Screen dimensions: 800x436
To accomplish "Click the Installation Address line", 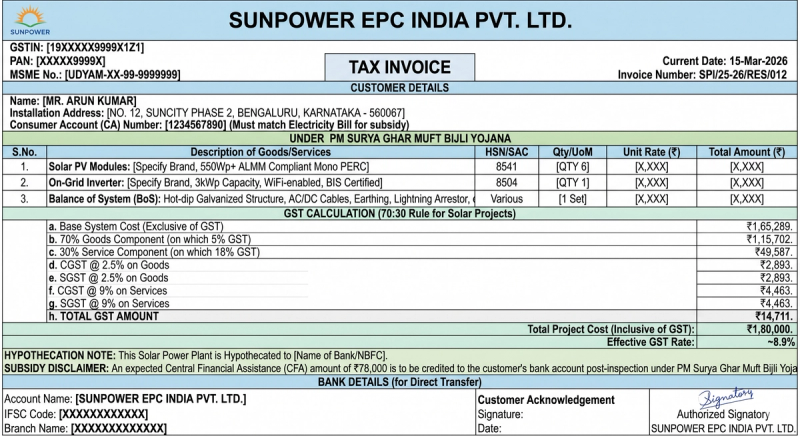I will click(x=207, y=113).
